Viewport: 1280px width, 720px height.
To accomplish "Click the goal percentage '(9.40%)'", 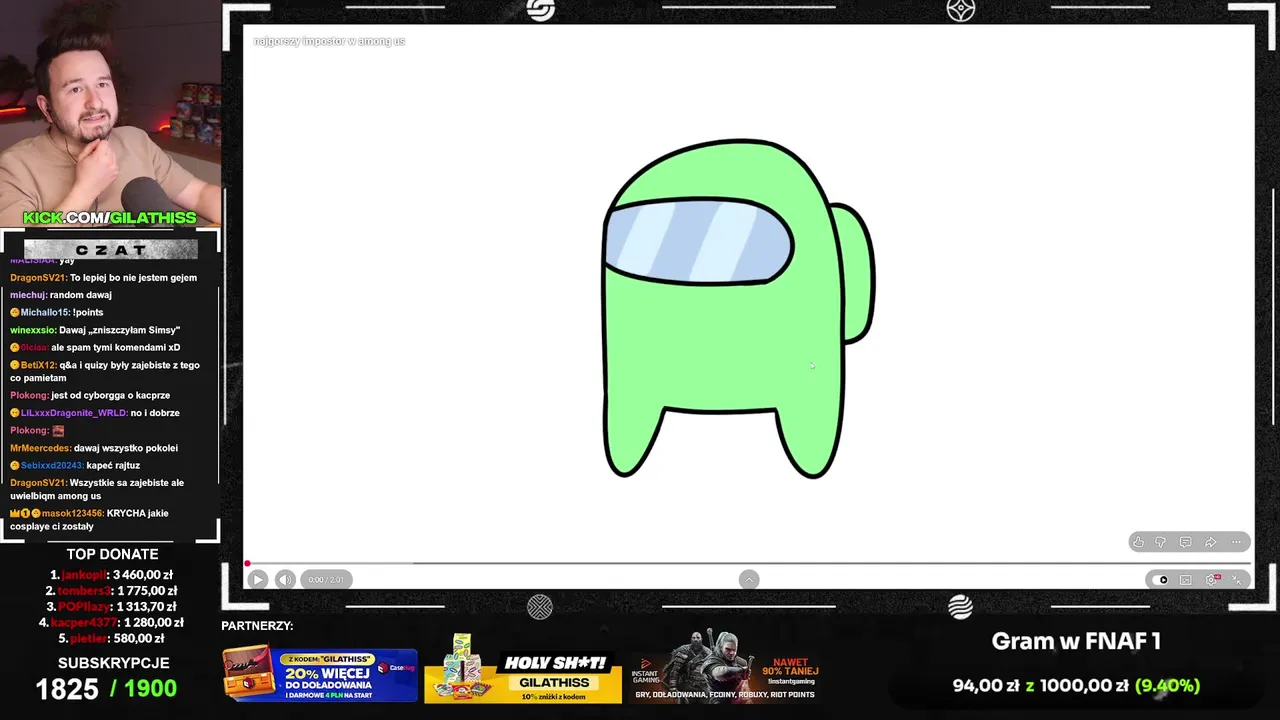I will 1167,686.
